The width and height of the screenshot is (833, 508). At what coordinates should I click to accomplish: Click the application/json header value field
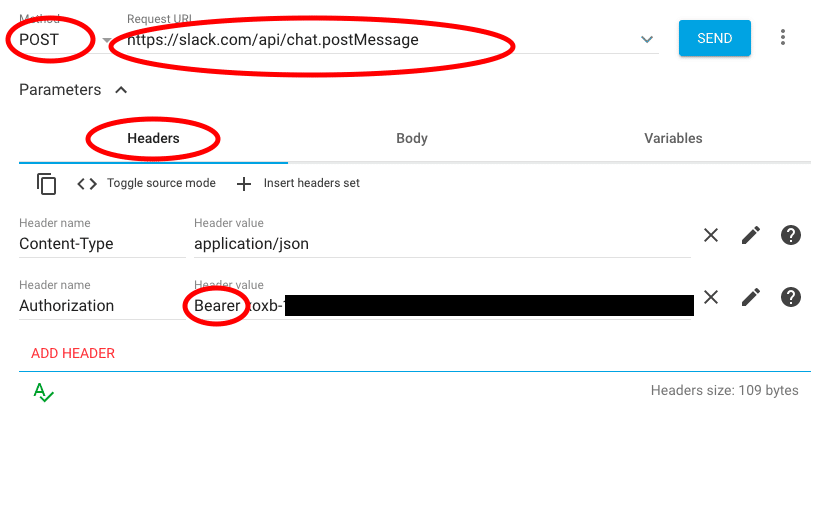coord(440,244)
